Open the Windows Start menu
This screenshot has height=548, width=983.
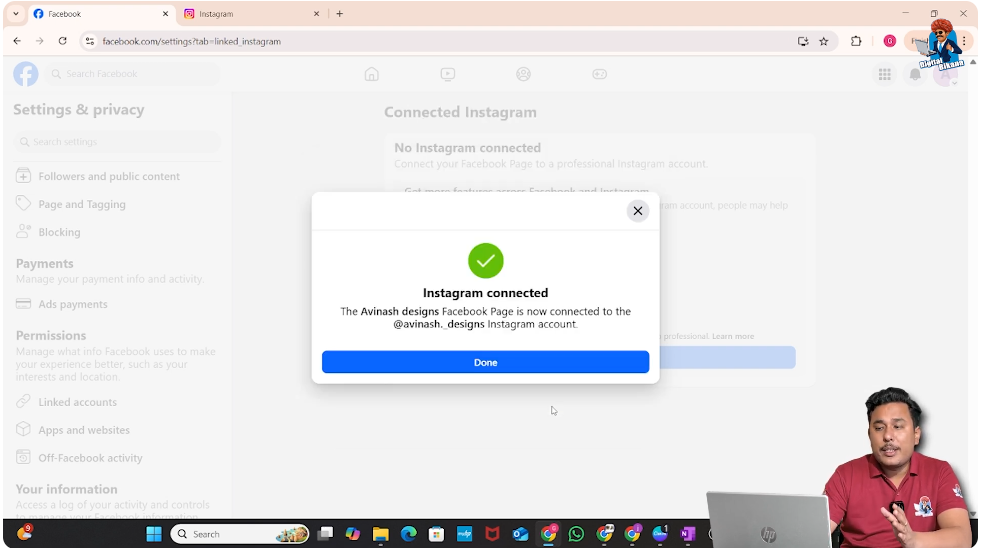coord(154,534)
